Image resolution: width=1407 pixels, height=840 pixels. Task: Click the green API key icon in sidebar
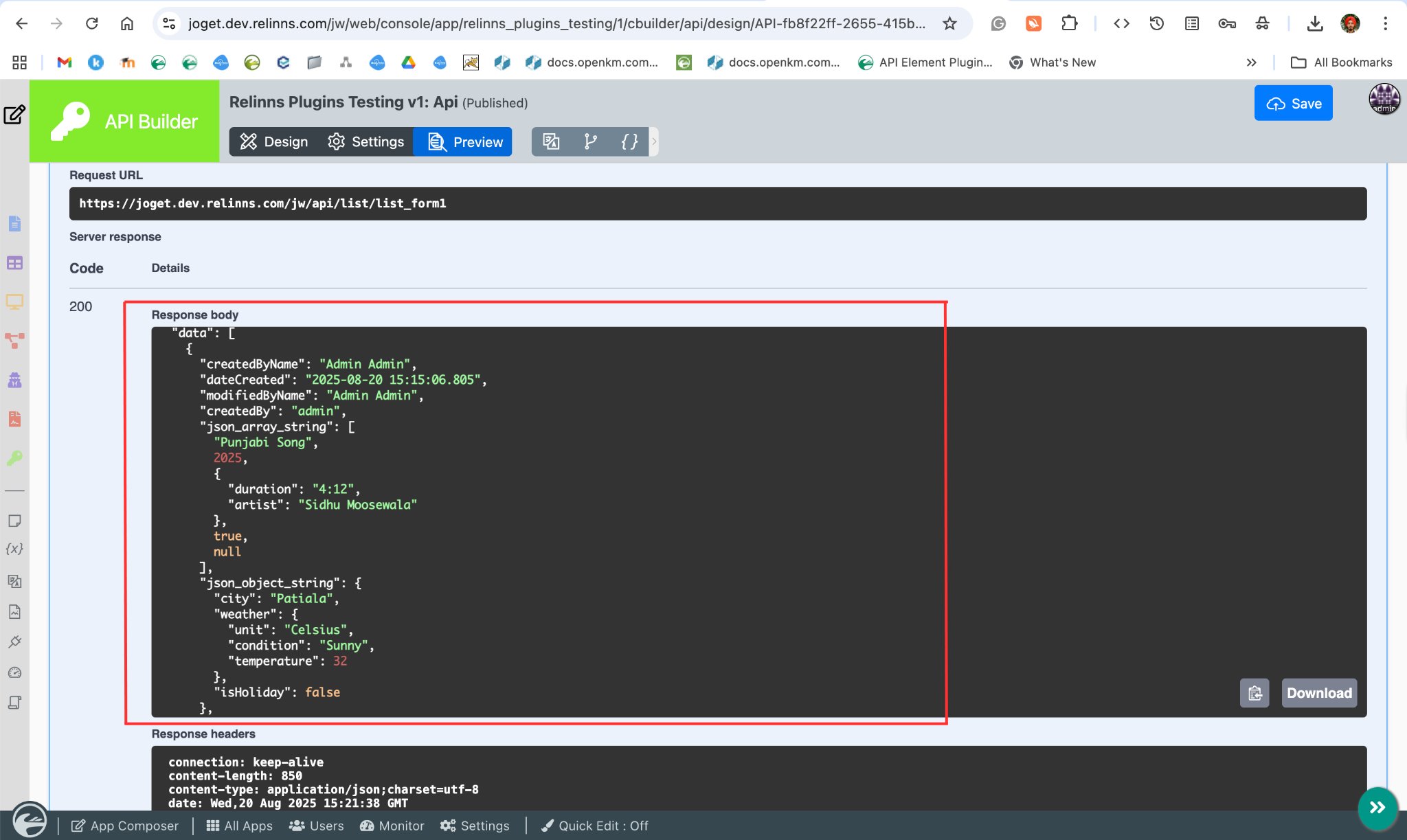(x=14, y=458)
